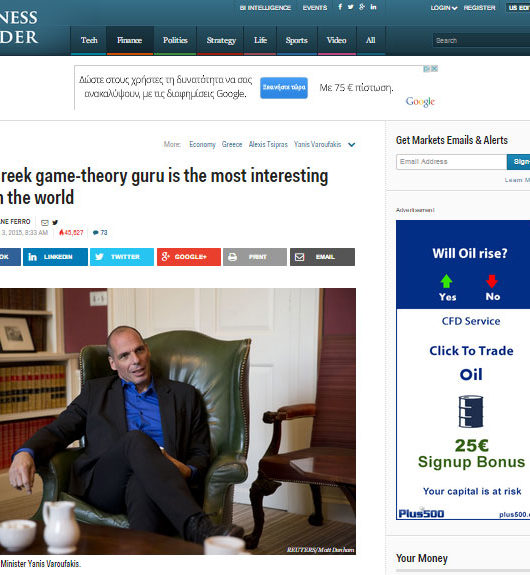
Task: Expand the More topics chevron
Action: (x=351, y=144)
